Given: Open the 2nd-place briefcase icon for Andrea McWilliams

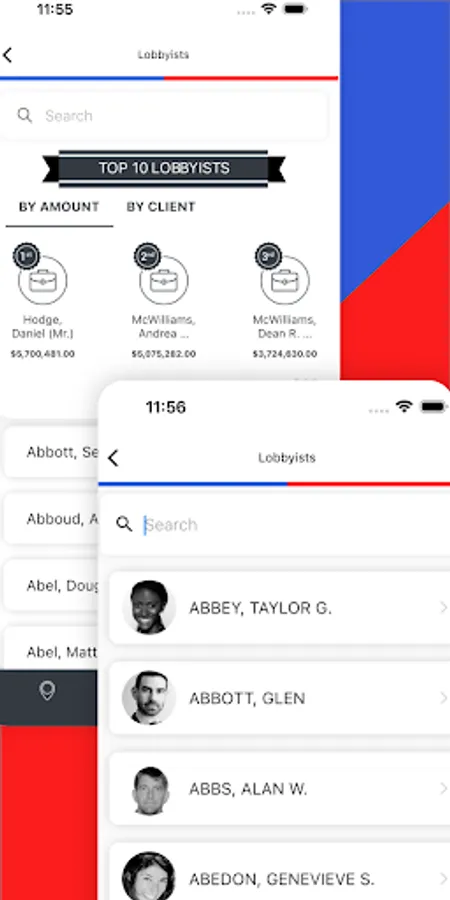Looking at the screenshot, I should point(164,280).
